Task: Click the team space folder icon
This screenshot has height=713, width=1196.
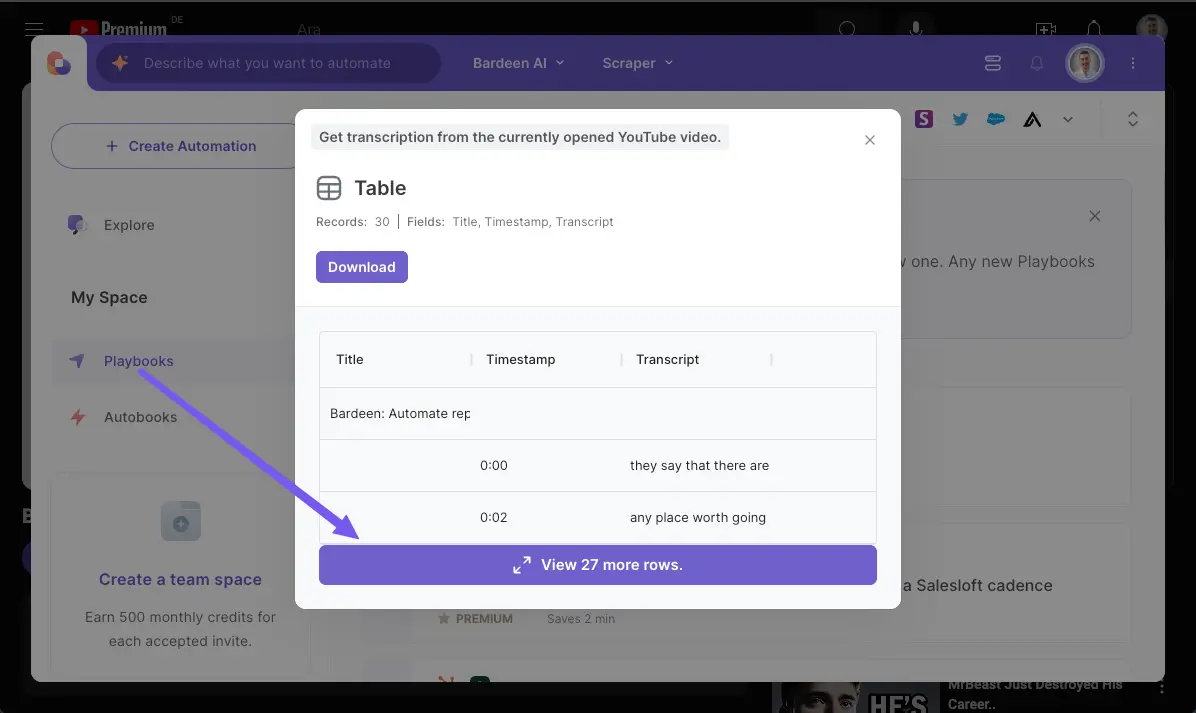Action: click(181, 522)
